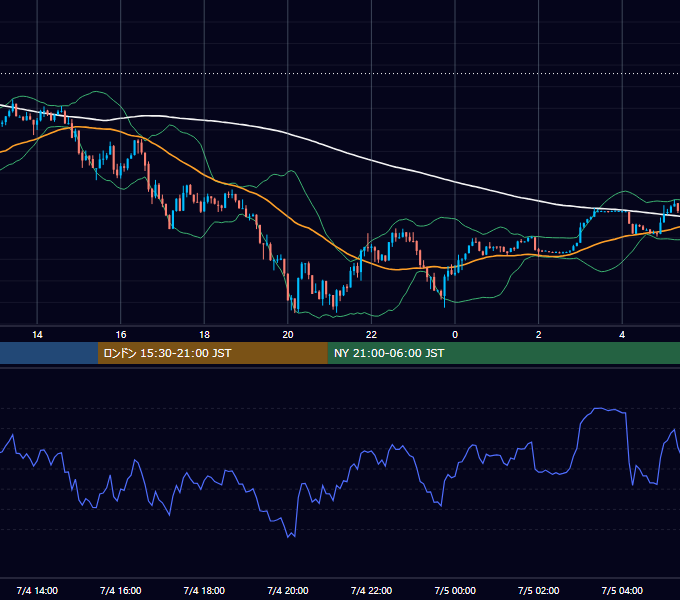Image resolution: width=680 pixels, height=600 pixels.
Task: Click the 4 hour label on price chart axis
Action: 622,335
